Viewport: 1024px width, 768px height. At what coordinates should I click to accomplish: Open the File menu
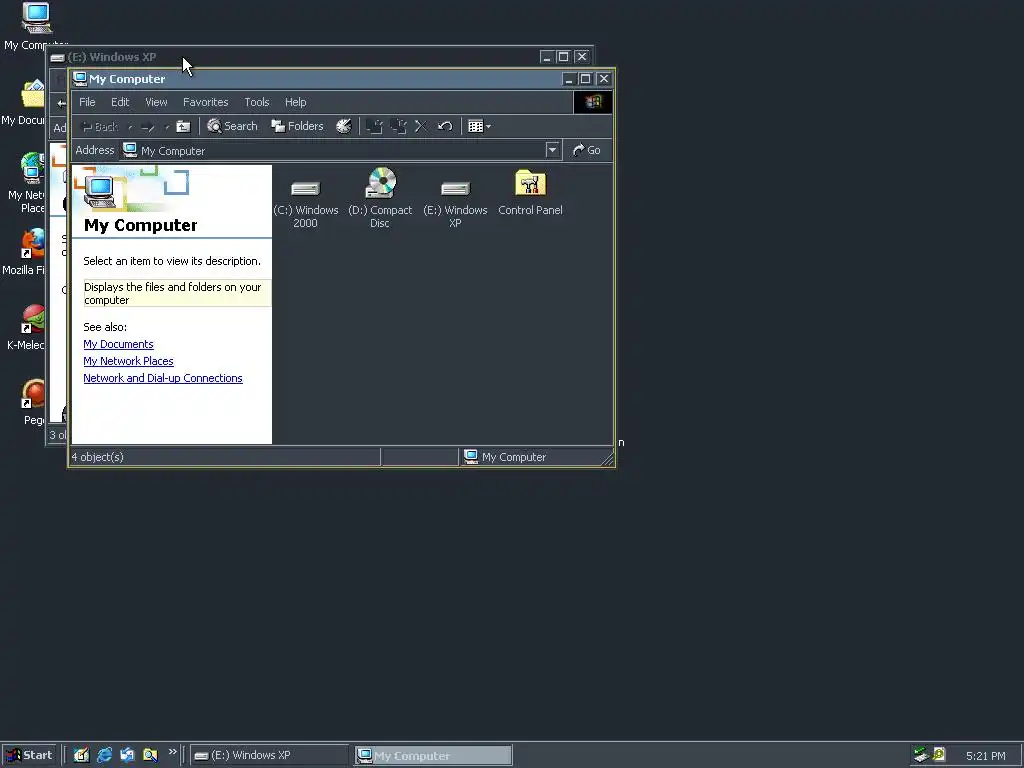tap(87, 102)
